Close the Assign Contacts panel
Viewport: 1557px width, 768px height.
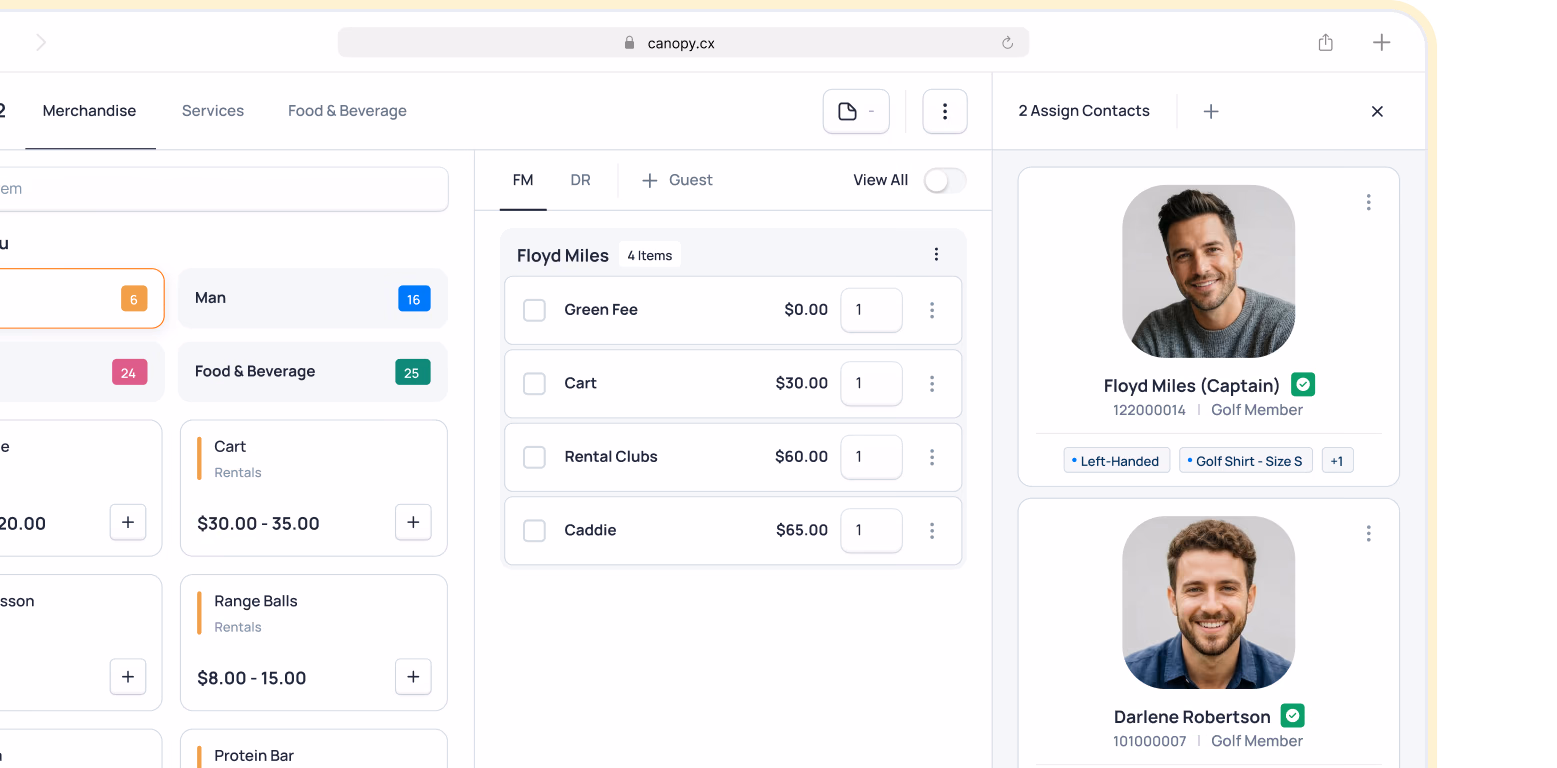point(1377,111)
